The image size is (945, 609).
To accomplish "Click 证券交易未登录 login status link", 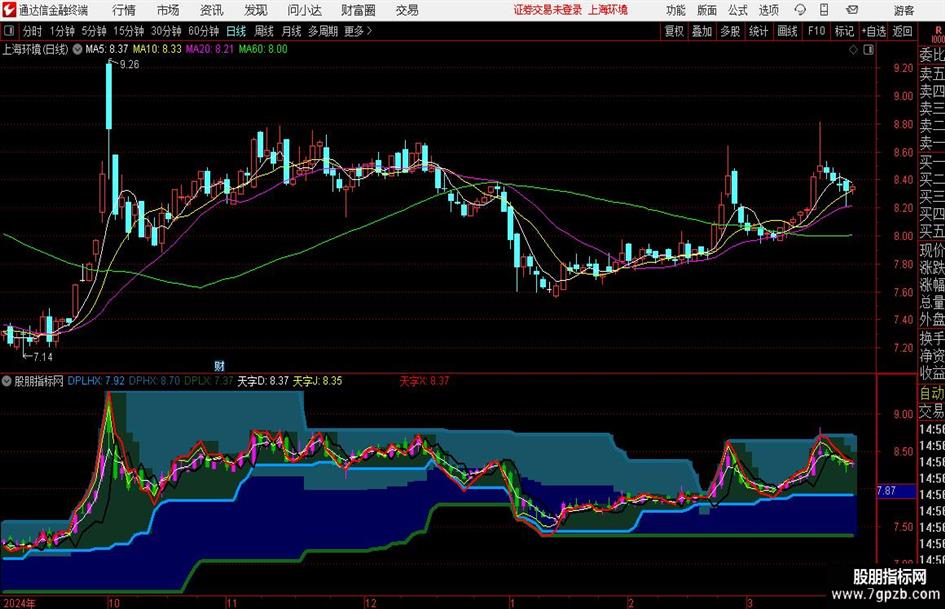I will [548, 10].
